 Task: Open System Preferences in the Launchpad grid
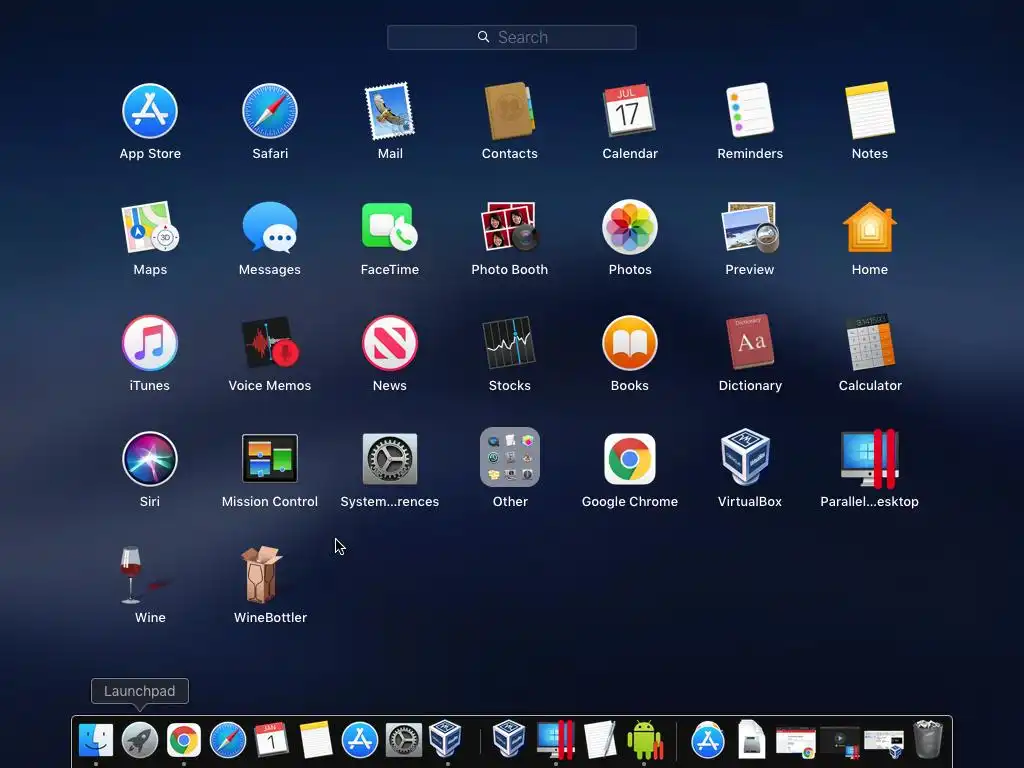coord(390,458)
